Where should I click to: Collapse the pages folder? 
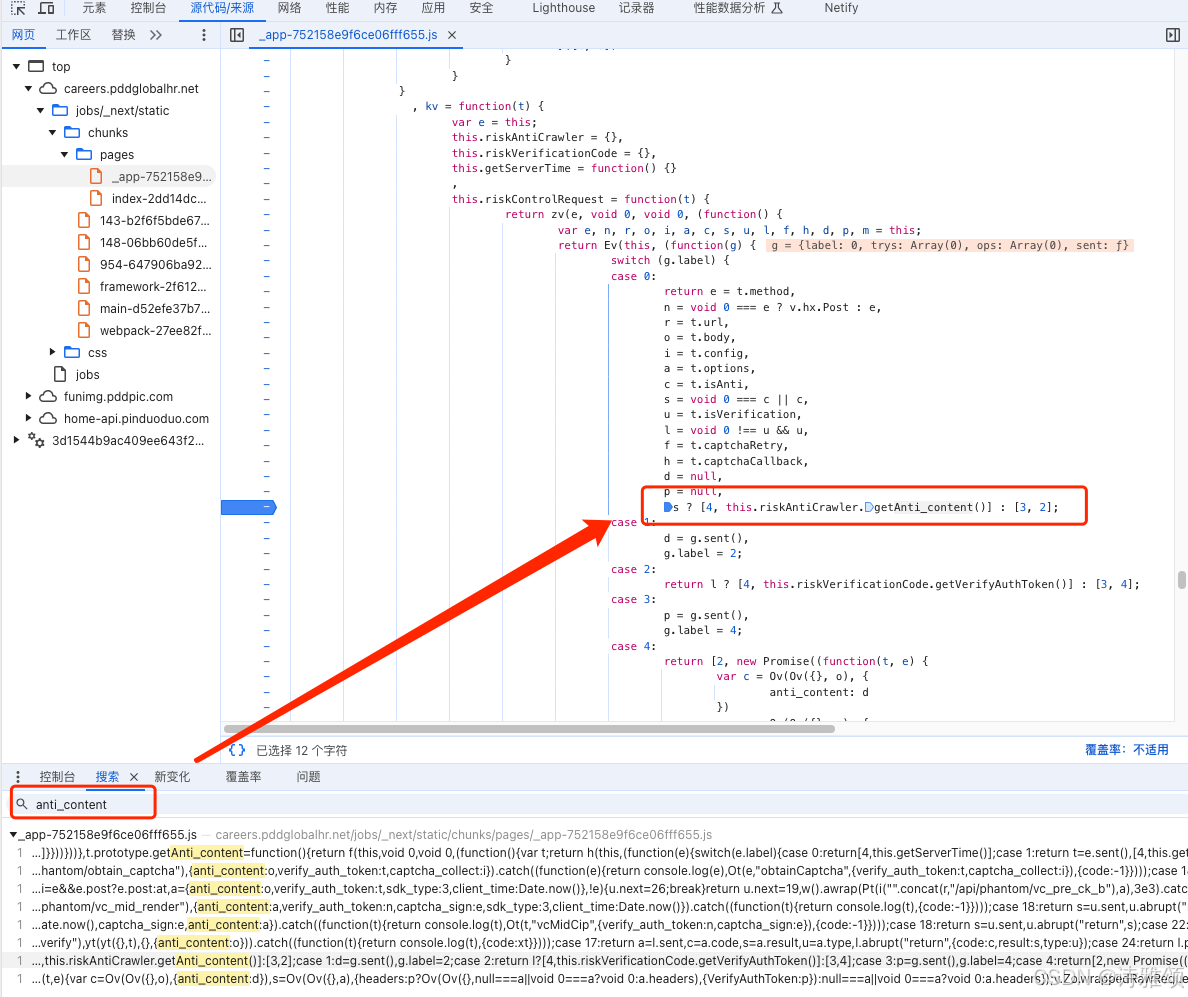(65, 155)
